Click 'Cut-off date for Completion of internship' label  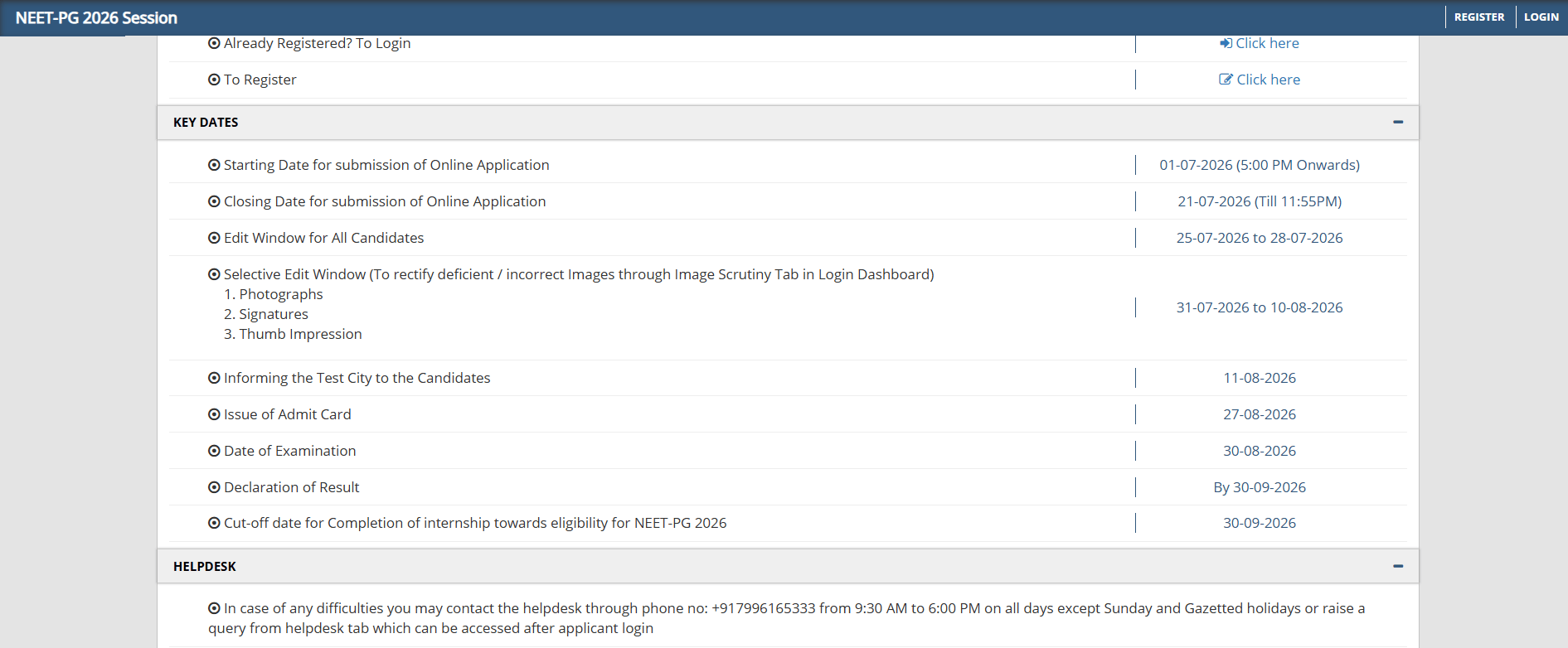pyautogui.click(x=475, y=523)
